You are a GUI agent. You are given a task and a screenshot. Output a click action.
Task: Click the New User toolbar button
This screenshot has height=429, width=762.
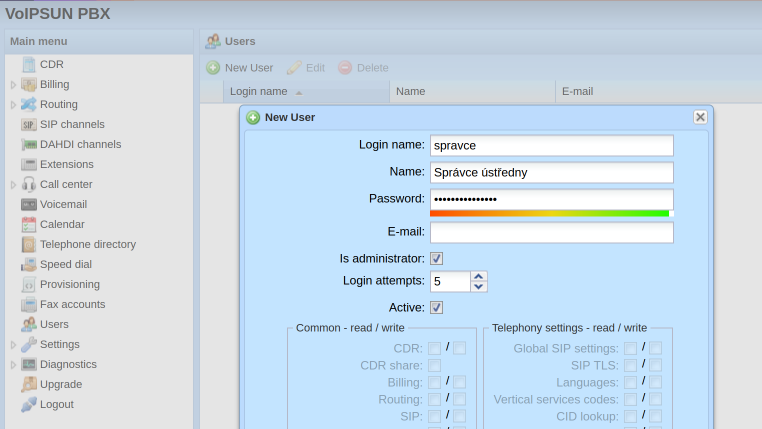tap(240, 68)
